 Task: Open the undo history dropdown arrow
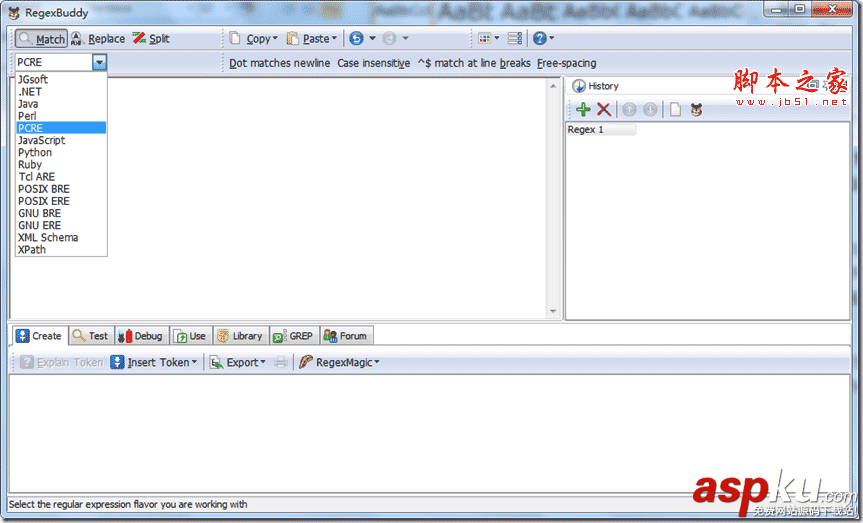[373, 39]
